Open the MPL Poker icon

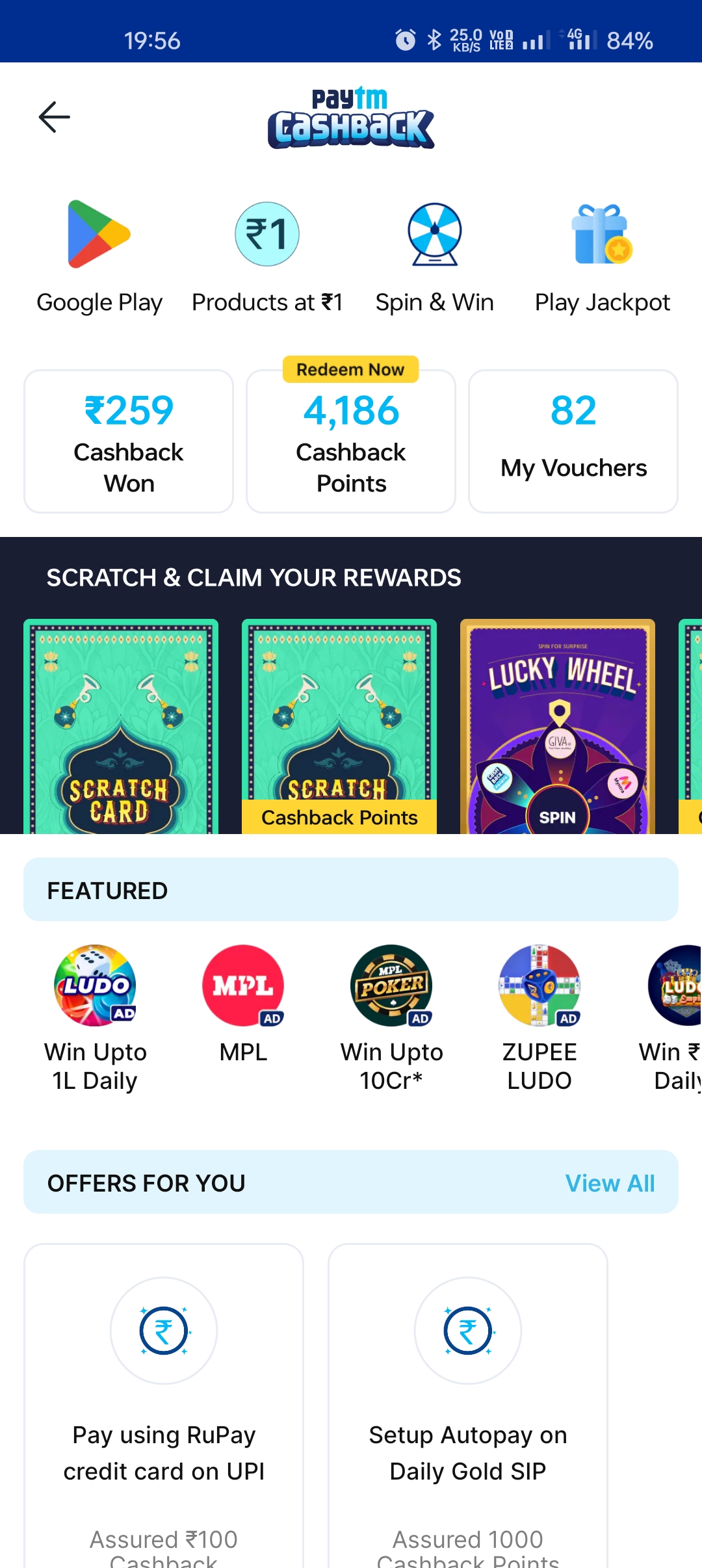(x=392, y=986)
